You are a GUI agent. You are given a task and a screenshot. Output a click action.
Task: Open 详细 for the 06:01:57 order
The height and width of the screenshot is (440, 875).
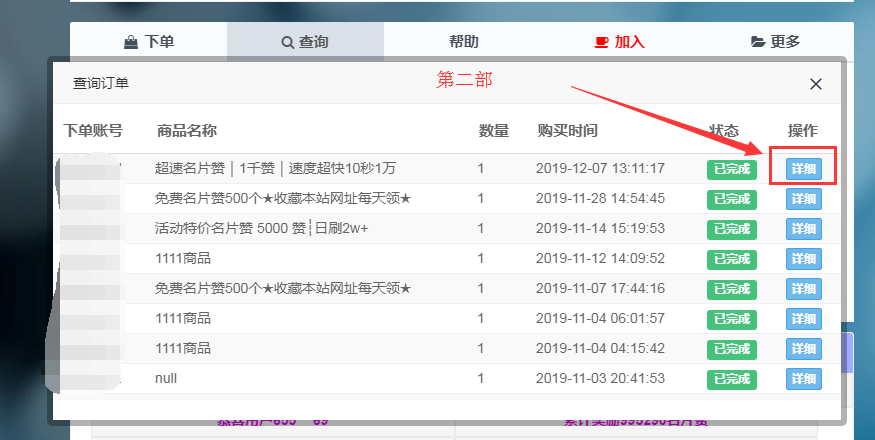coord(804,319)
